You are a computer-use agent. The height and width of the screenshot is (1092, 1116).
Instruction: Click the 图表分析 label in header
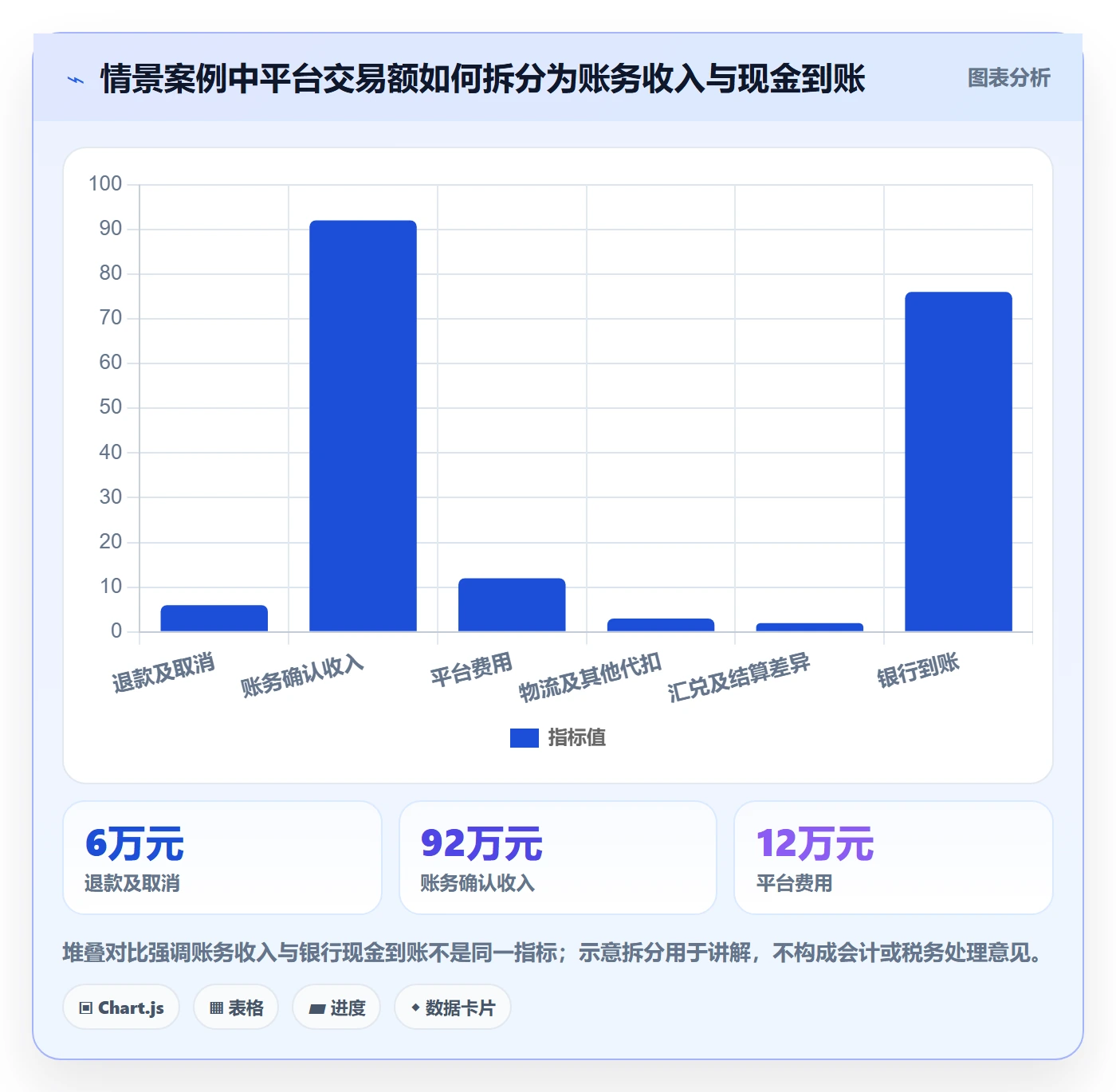pyautogui.click(x=1008, y=77)
